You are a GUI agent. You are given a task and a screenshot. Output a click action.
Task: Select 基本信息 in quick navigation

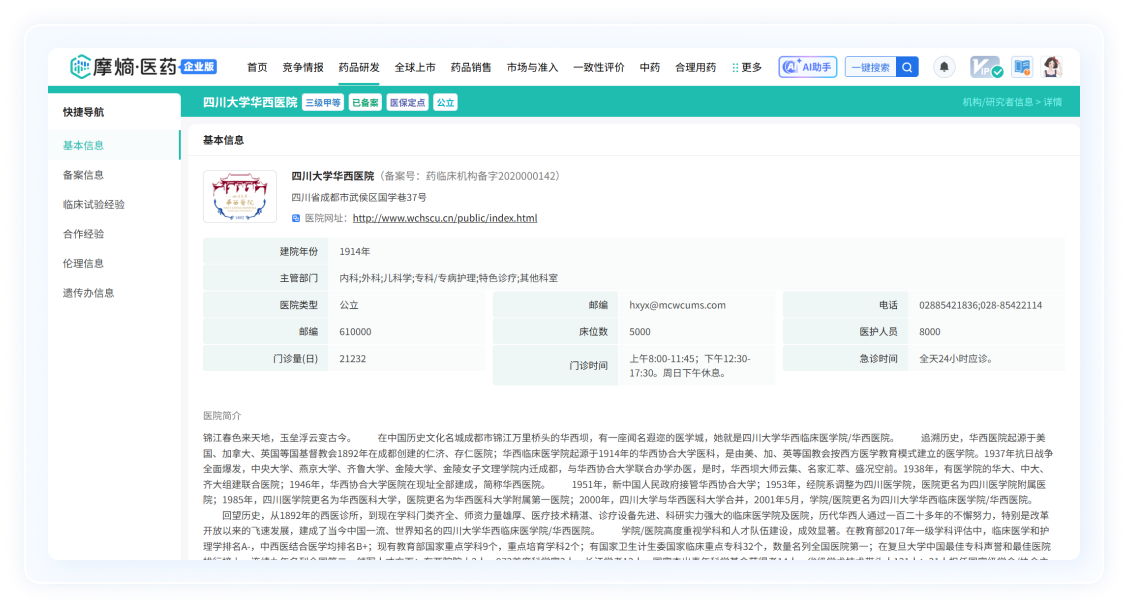[x=114, y=145]
